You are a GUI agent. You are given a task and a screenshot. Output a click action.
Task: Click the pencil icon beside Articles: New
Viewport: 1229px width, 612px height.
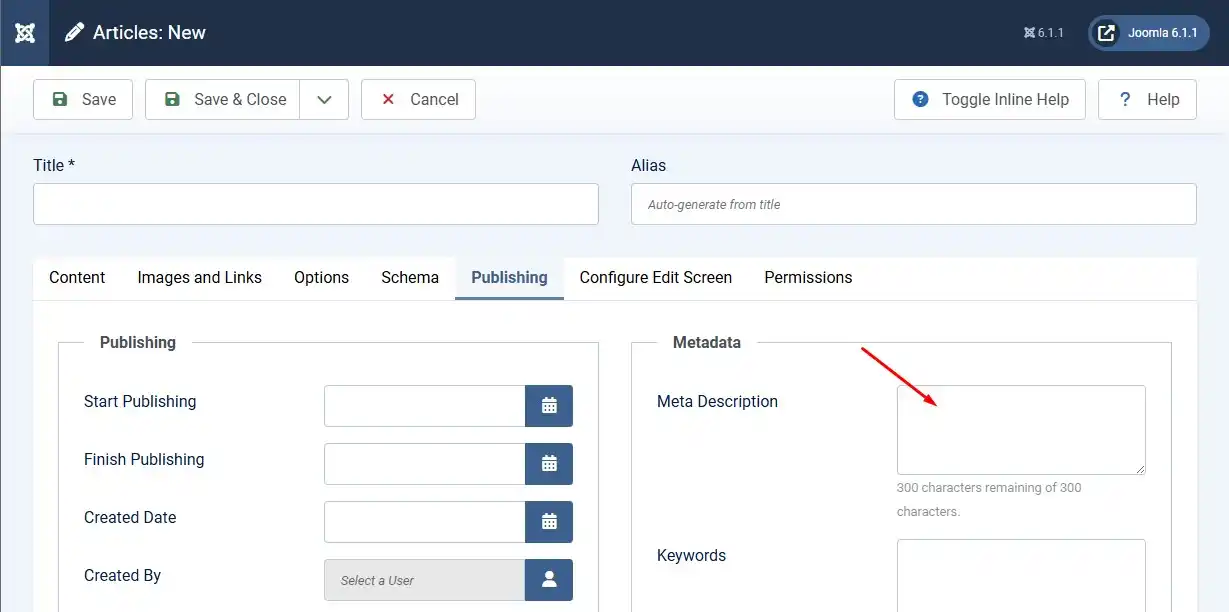74,33
